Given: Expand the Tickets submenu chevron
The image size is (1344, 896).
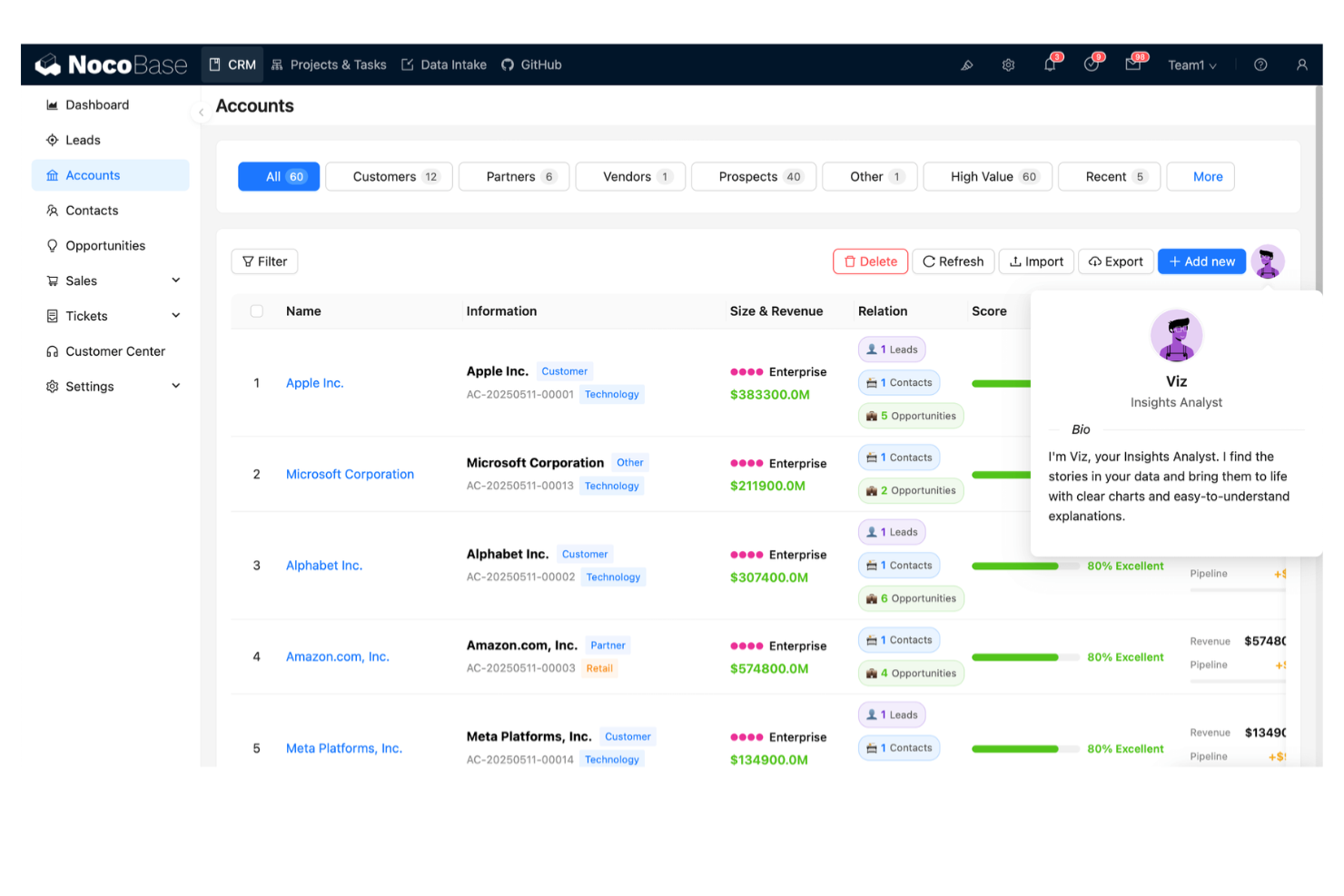Looking at the screenshot, I should click(176, 316).
